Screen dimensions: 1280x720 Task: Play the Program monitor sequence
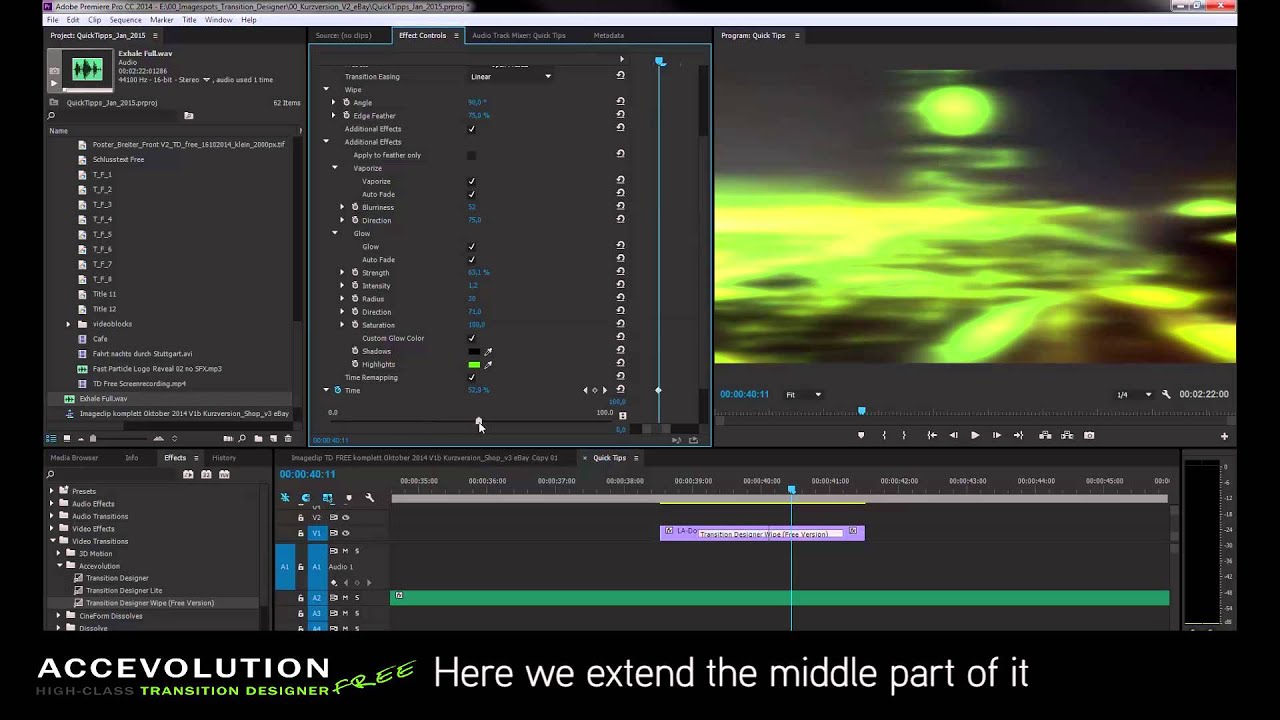[975, 435]
